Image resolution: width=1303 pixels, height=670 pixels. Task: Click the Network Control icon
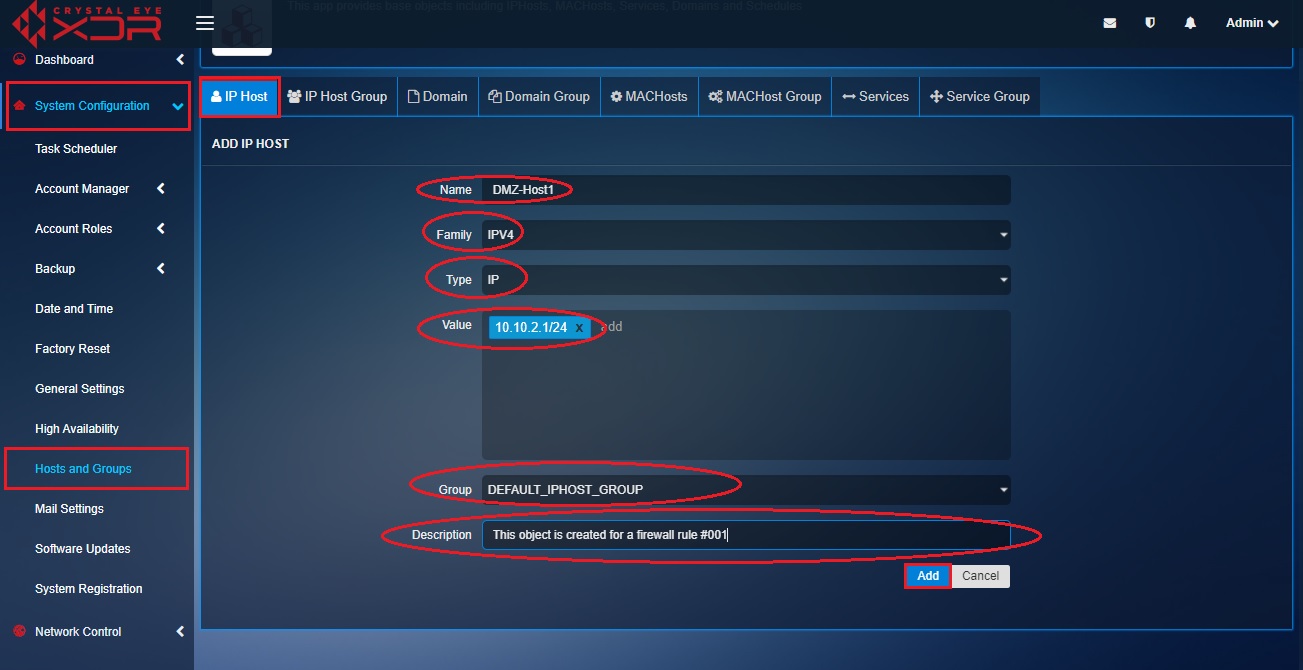[19, 631]
